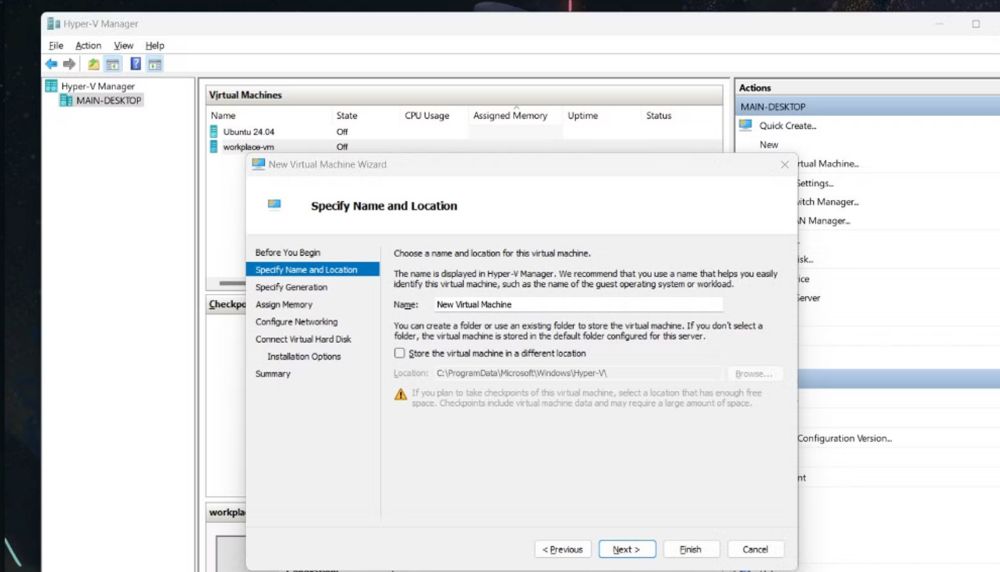Cancel the New Virtual Machine Wizard

[x=755, y=549]
